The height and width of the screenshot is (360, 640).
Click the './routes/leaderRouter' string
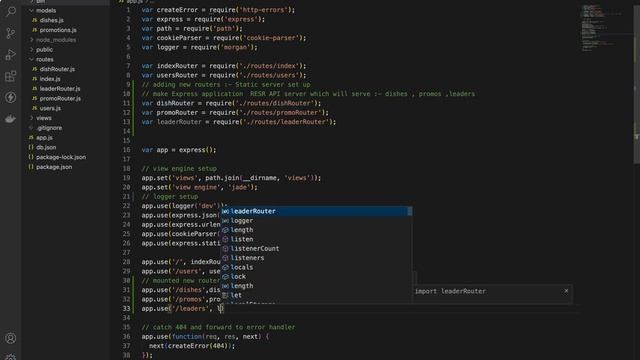point(286,122)
